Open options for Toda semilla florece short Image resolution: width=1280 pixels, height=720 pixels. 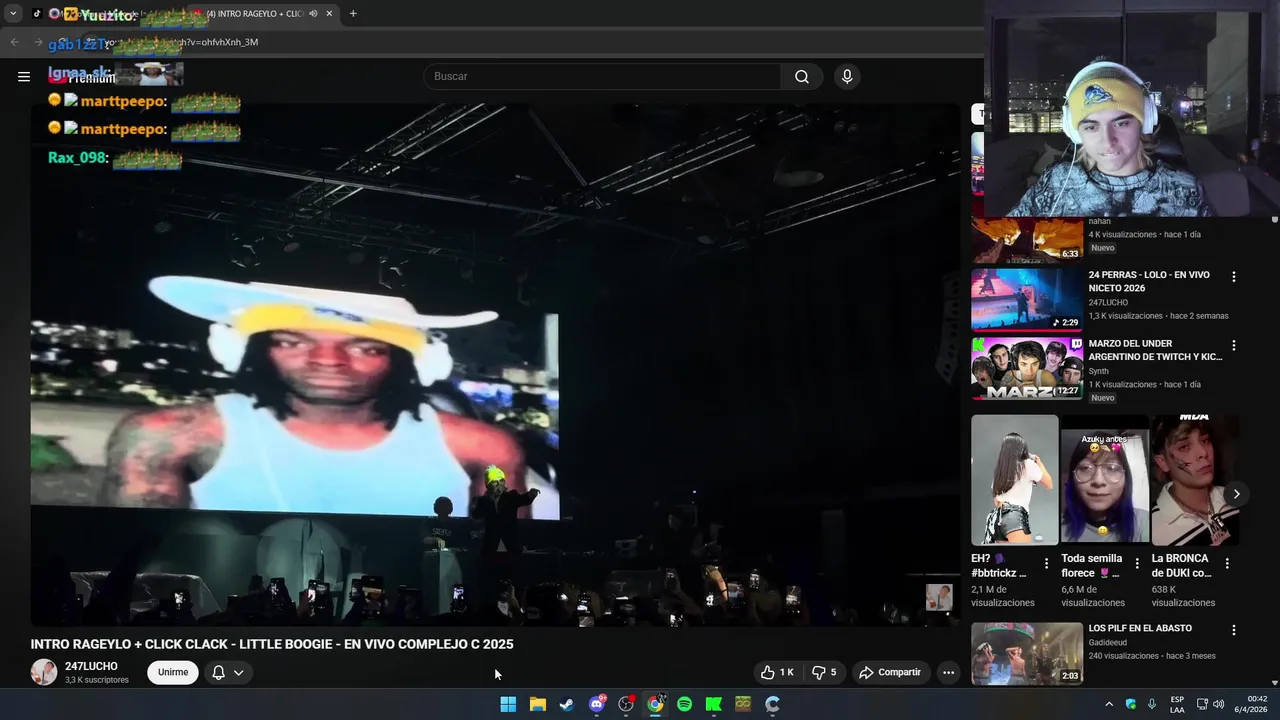[1137, 564]
